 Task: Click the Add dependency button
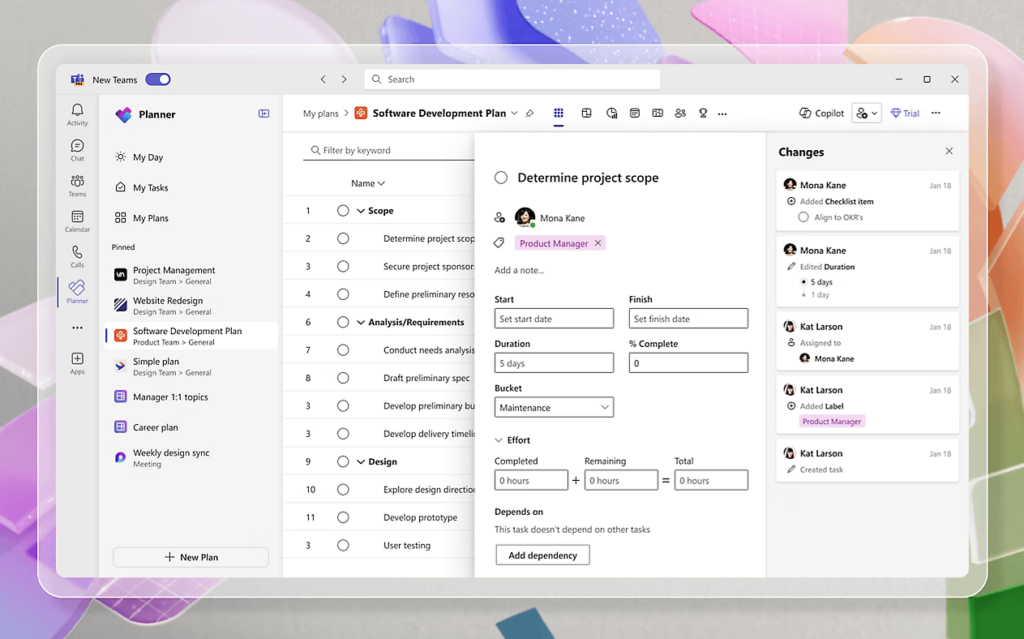[x=543, y=555]
